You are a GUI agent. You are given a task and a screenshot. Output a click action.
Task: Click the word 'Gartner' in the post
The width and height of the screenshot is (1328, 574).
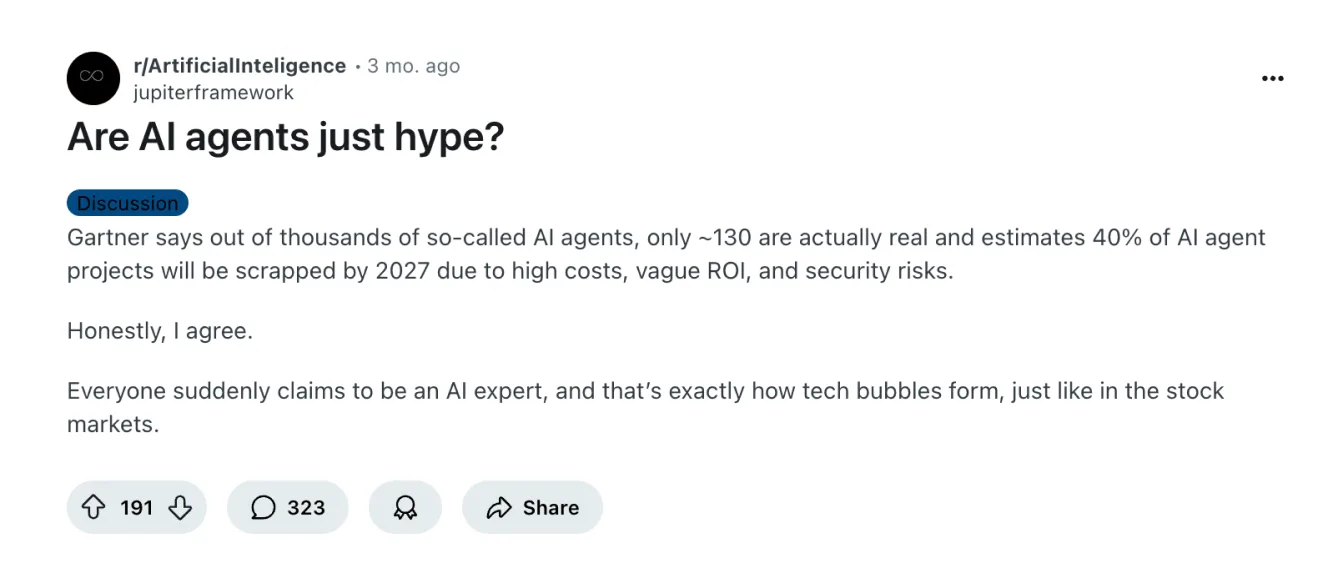pos(104,238)
